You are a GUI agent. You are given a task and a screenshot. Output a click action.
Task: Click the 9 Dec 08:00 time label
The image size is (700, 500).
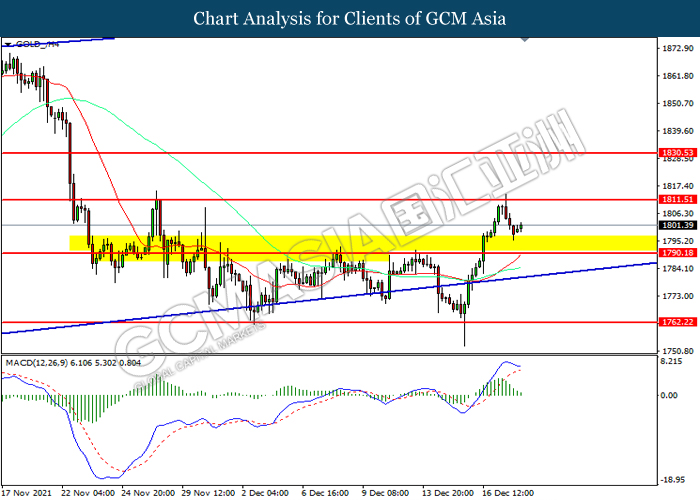pyautogui.click(x=385, y=493)
